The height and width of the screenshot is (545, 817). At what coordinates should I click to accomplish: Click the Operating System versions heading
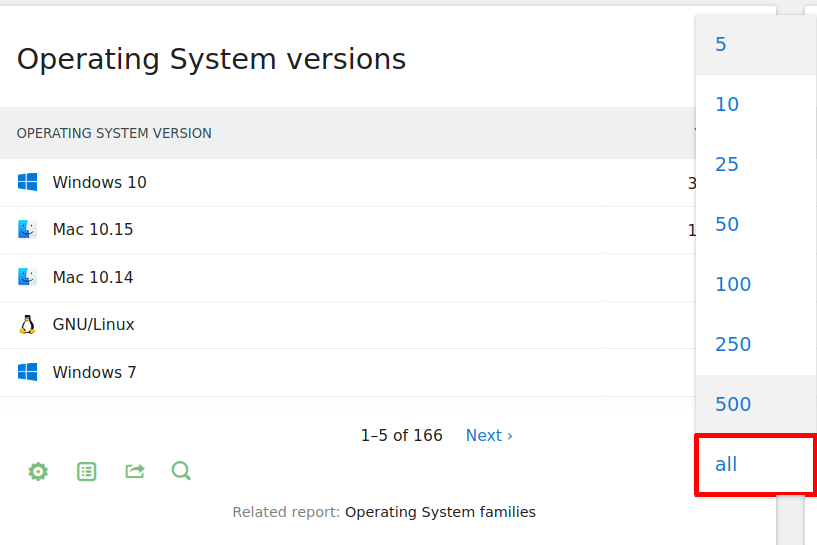pos(211,59)
